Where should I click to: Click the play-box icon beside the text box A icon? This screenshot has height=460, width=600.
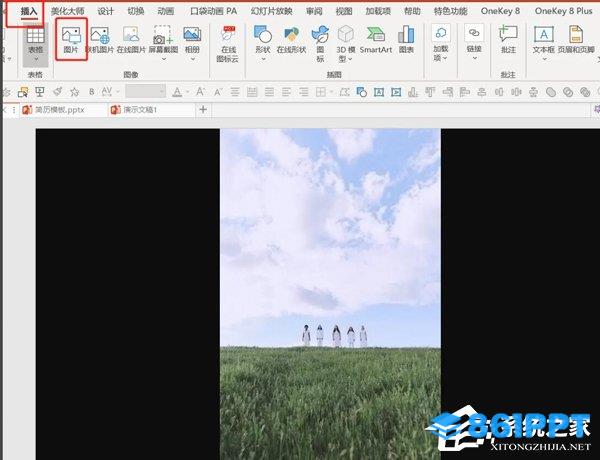[x=396, y=92]
